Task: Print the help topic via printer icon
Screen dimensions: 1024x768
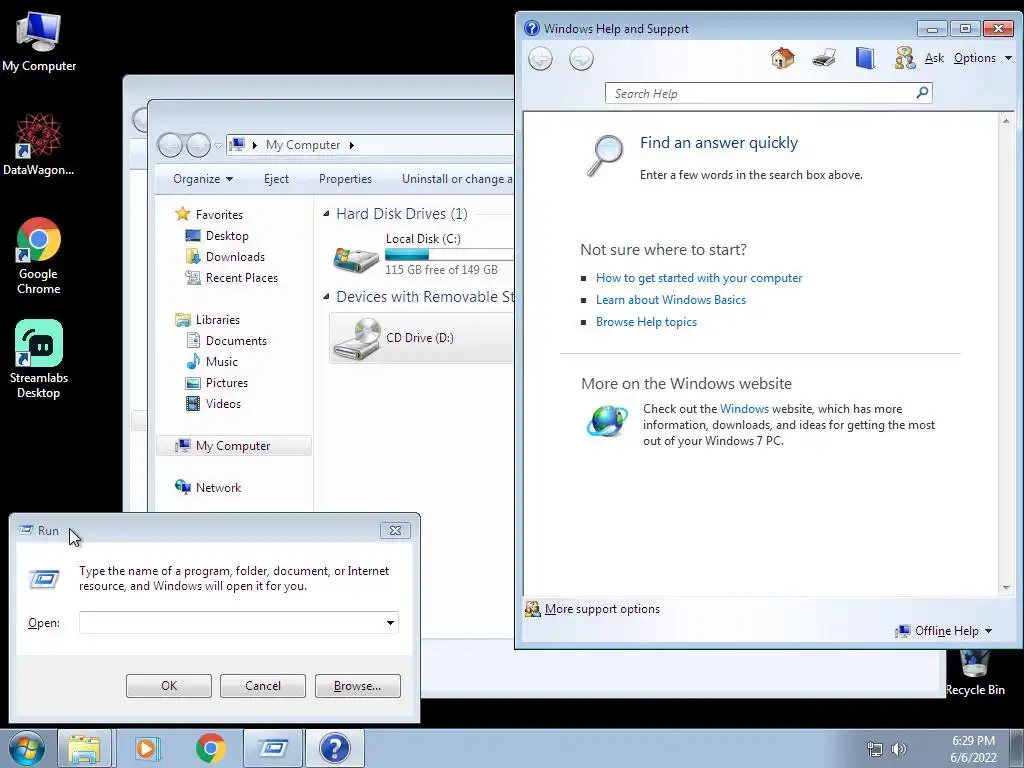Action: (824, 59)
